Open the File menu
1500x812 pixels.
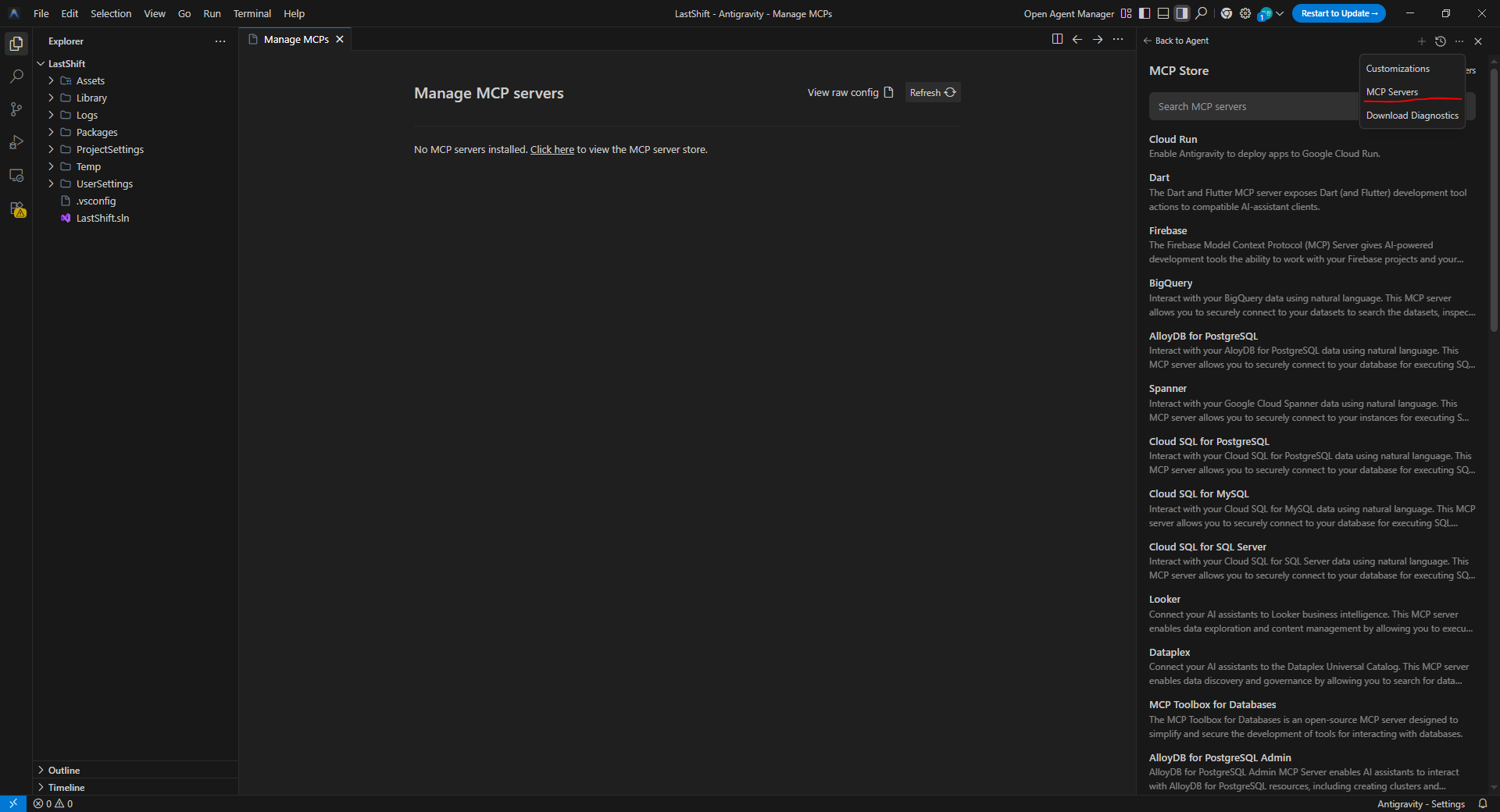point(41,13)
